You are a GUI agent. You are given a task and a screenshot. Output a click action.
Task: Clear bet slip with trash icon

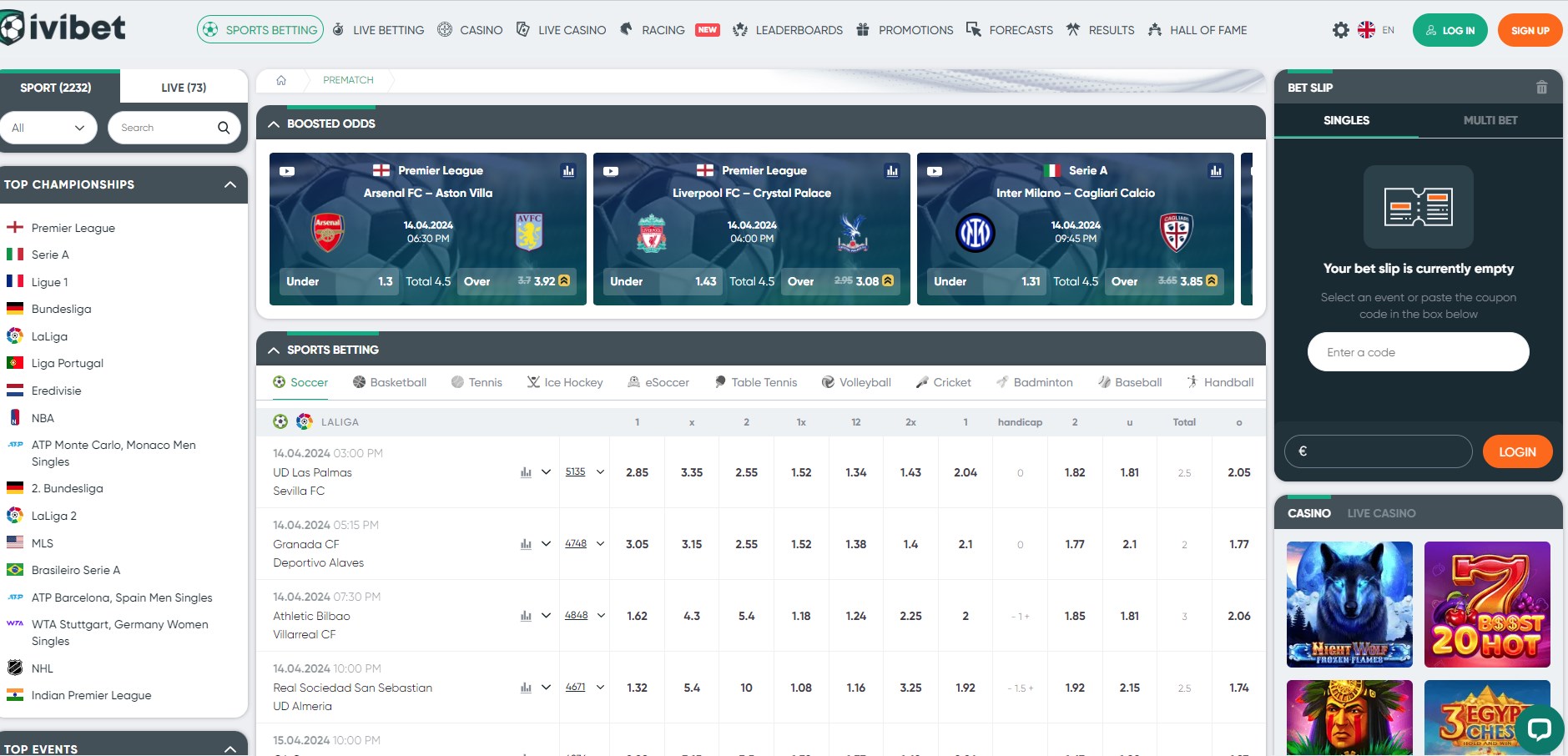1541,88
